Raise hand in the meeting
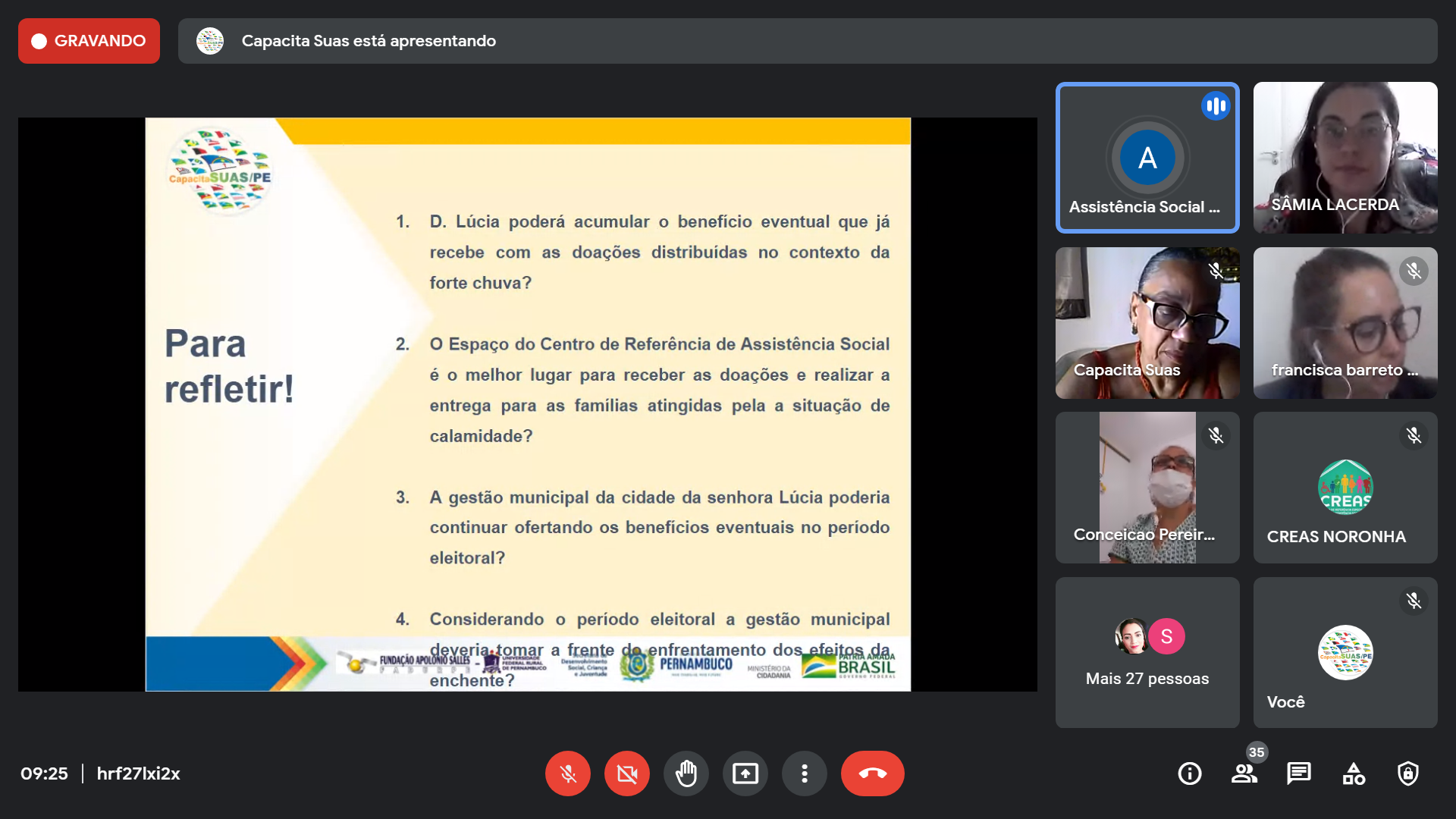1456x819 pixels. 686,773
